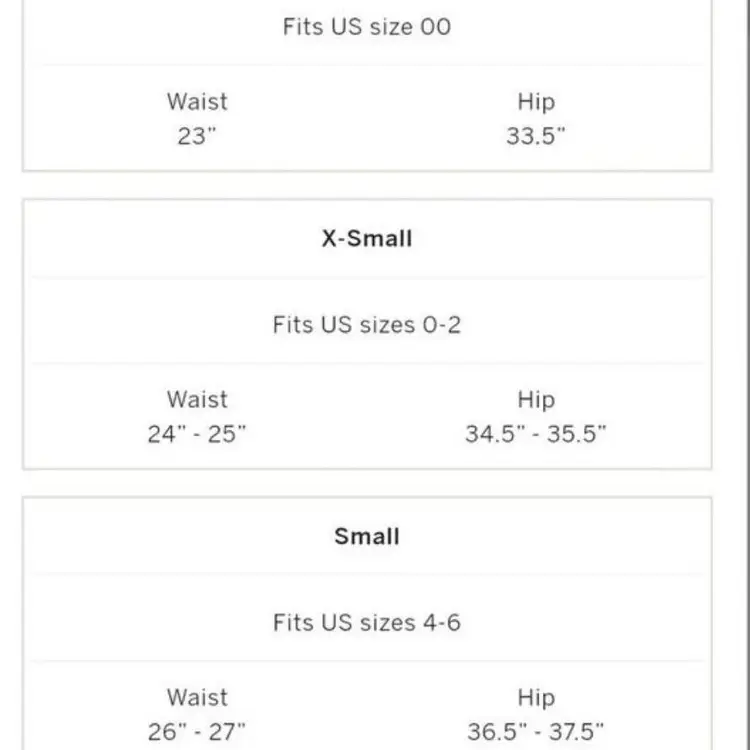Click the Hip label above 34.5" - 35.5"
The image size is (750, 750).
pos(536,399)
